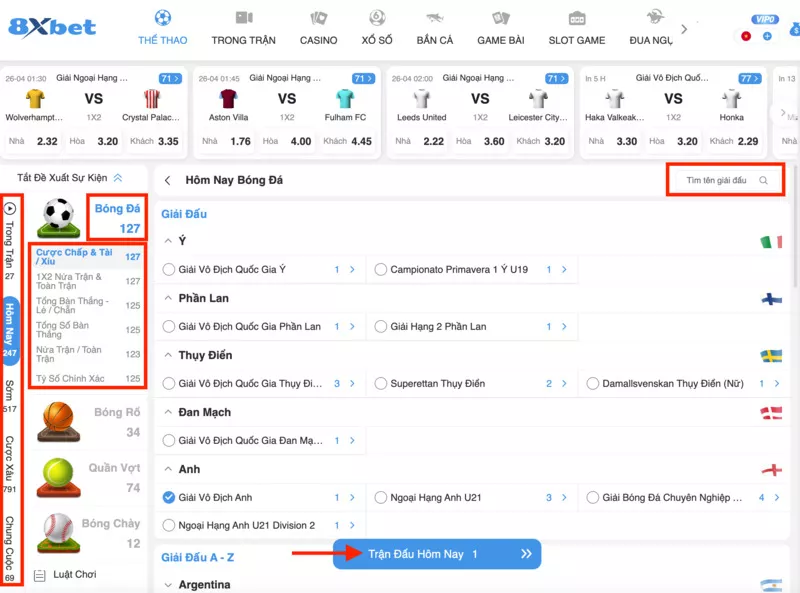Select Giải Hạng 2 Phần Lan radio
The height and width of the screenshot is (593, 800).
381,326
